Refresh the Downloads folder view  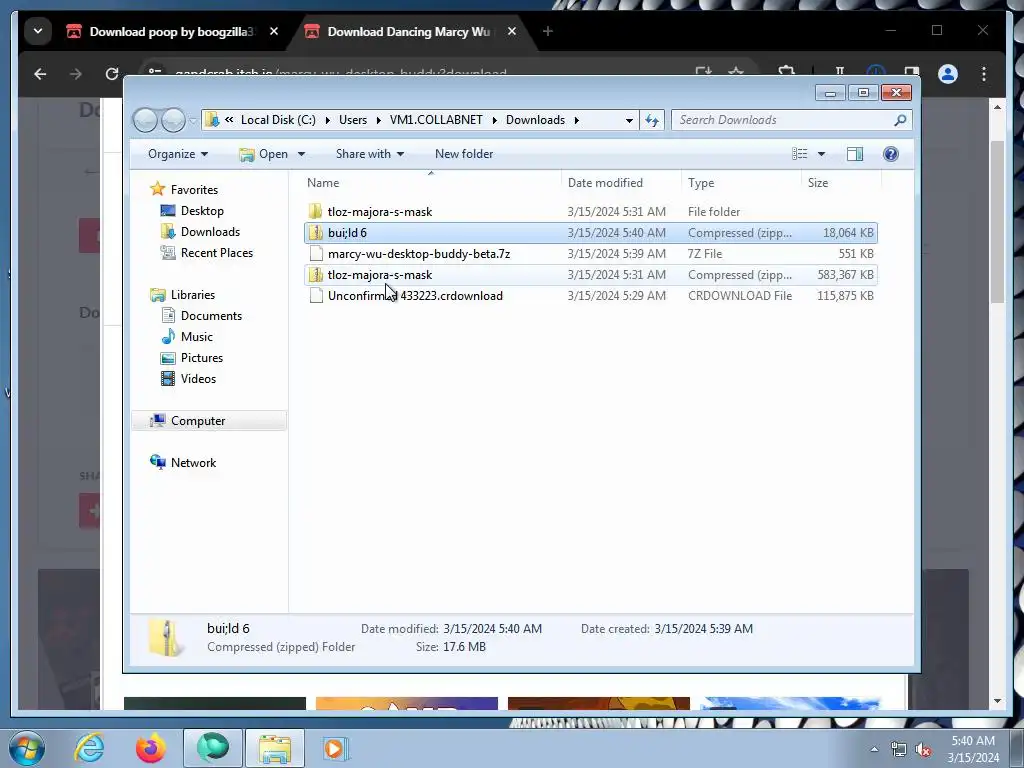[652, 120]
